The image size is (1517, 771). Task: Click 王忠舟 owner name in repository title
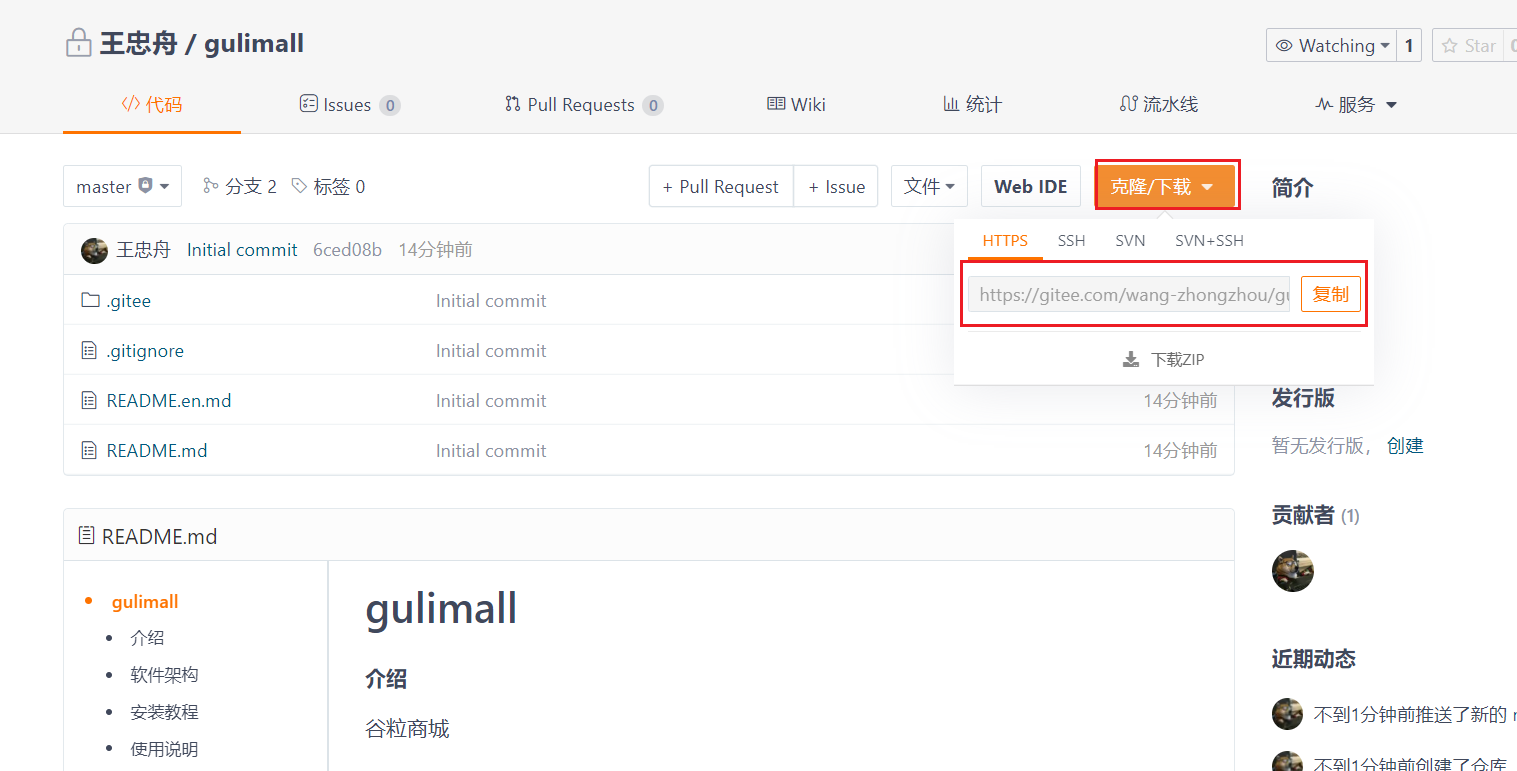click(138, 43)
